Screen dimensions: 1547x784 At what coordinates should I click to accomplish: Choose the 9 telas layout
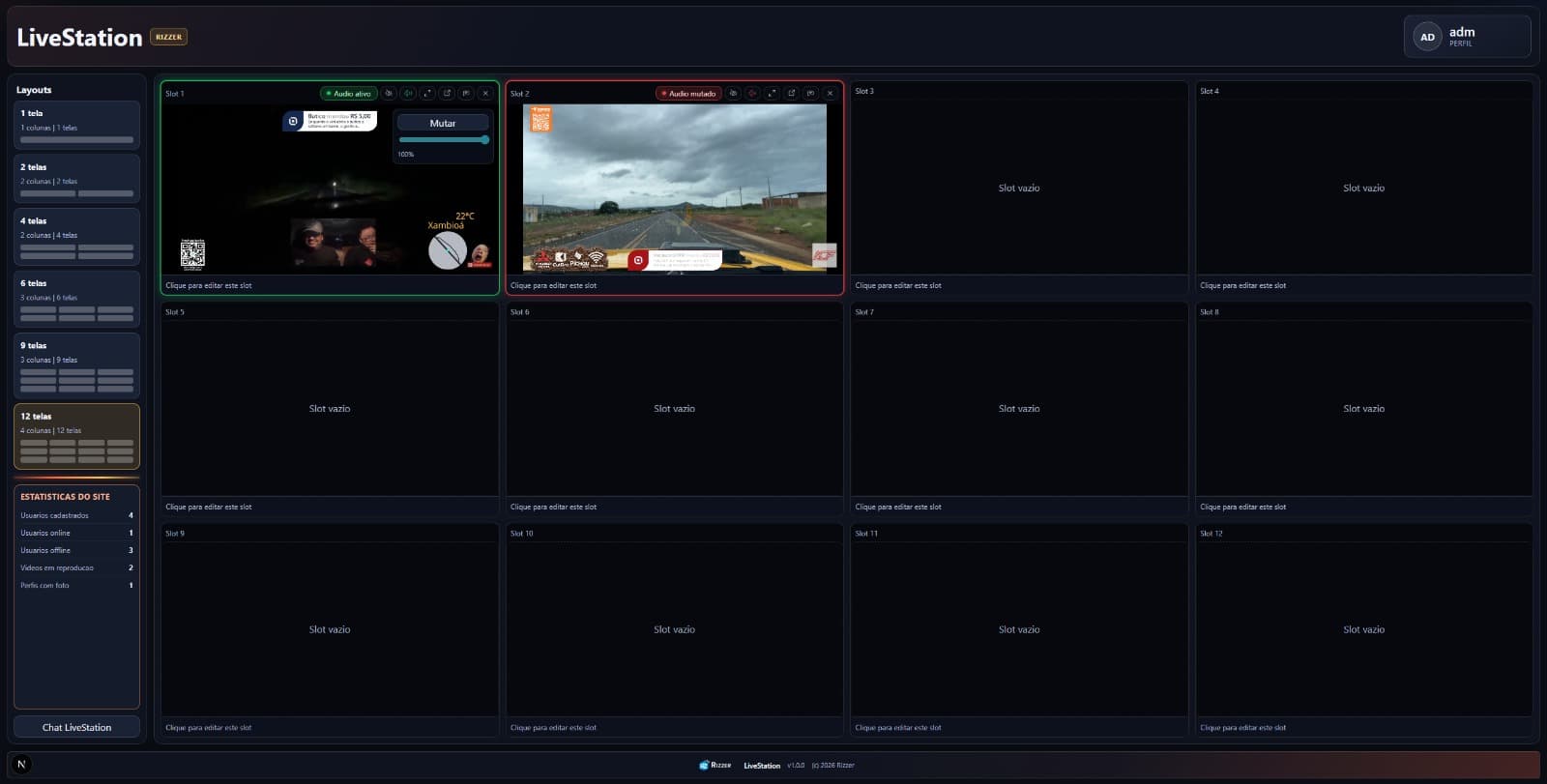76,365
